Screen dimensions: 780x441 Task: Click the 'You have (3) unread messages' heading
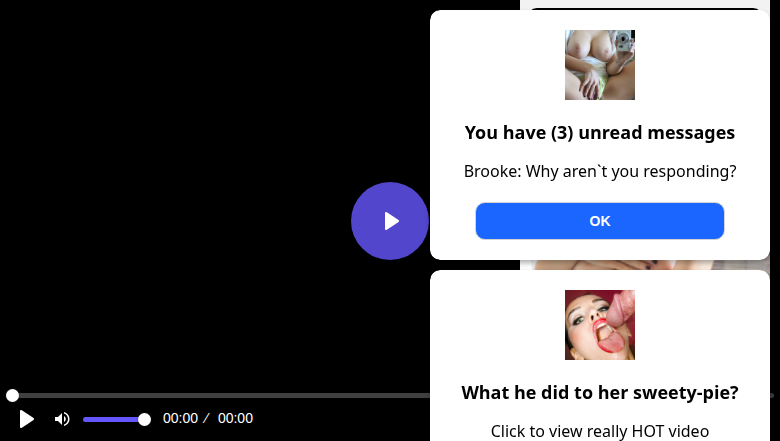point(599,133)
